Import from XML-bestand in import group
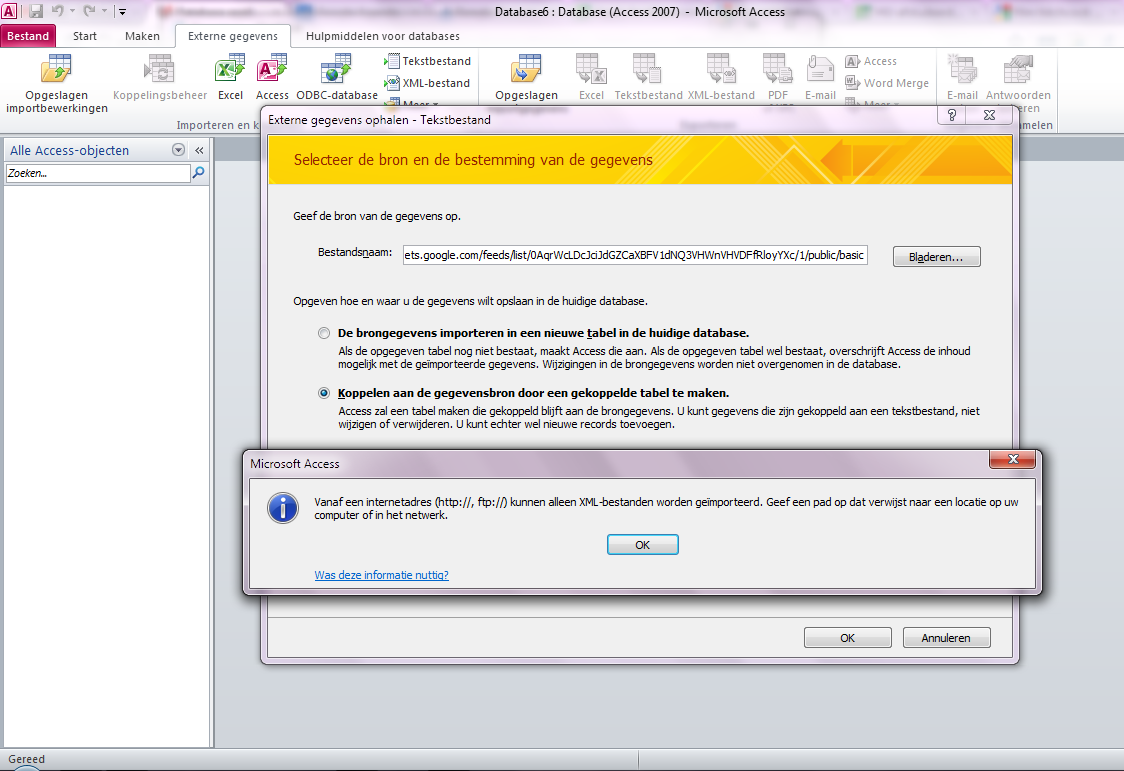The image size is (1124, 771). (428, 83)
